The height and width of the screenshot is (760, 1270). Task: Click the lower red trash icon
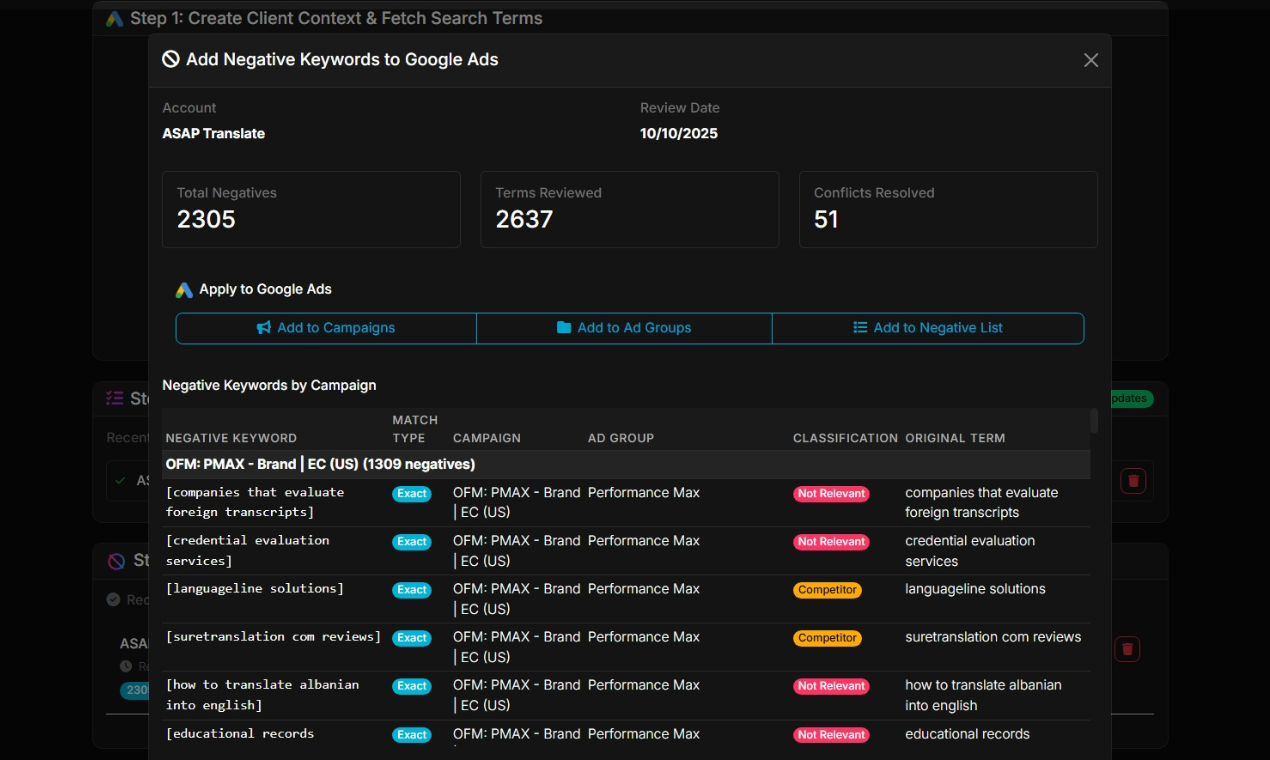1128,649
